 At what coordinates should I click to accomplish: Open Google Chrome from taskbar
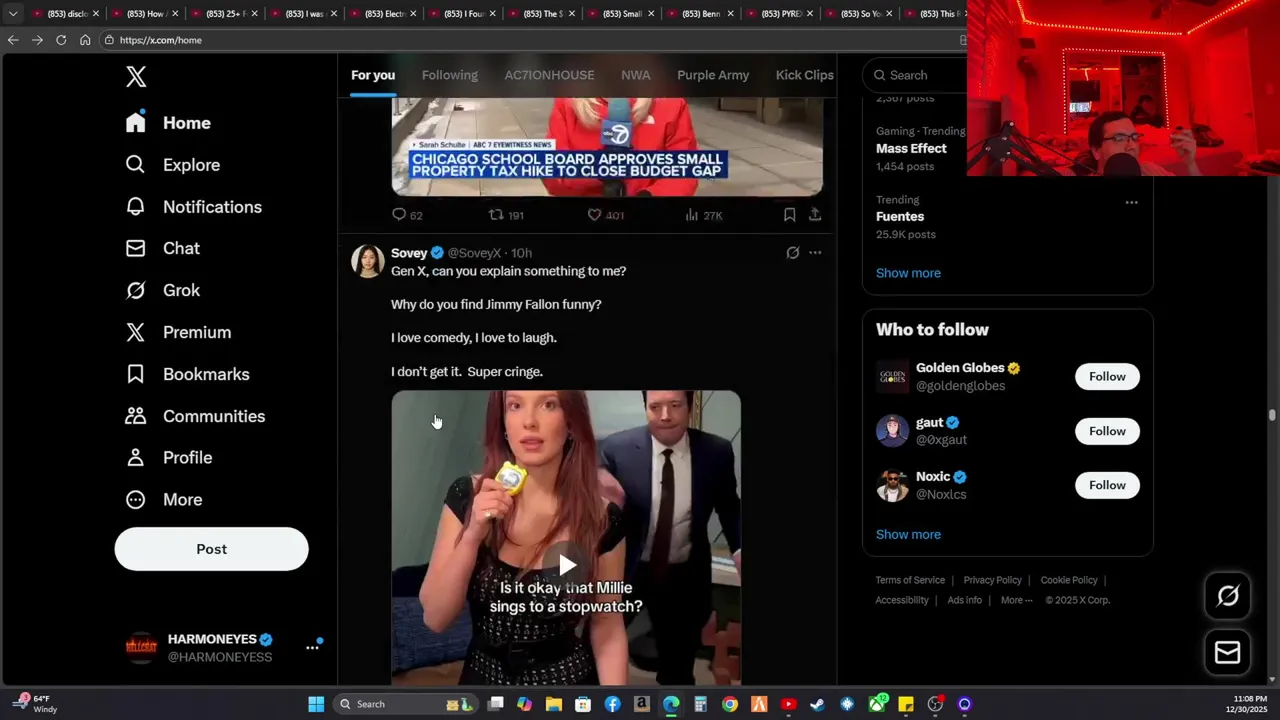click(730, 704)
